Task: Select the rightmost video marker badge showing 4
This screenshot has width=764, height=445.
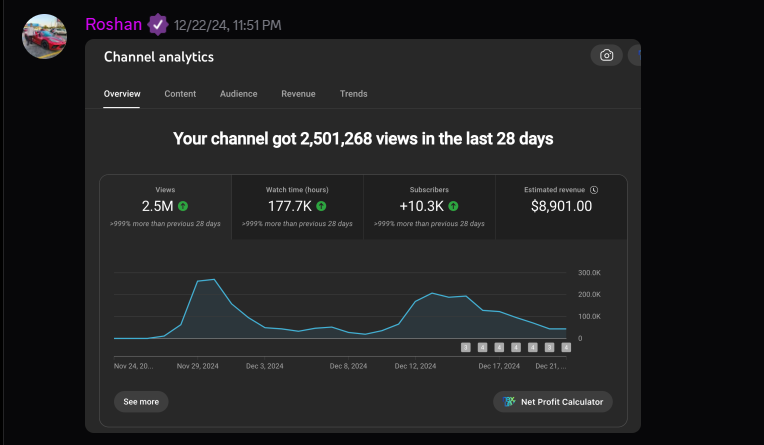Action: click(x=566, y=348)
